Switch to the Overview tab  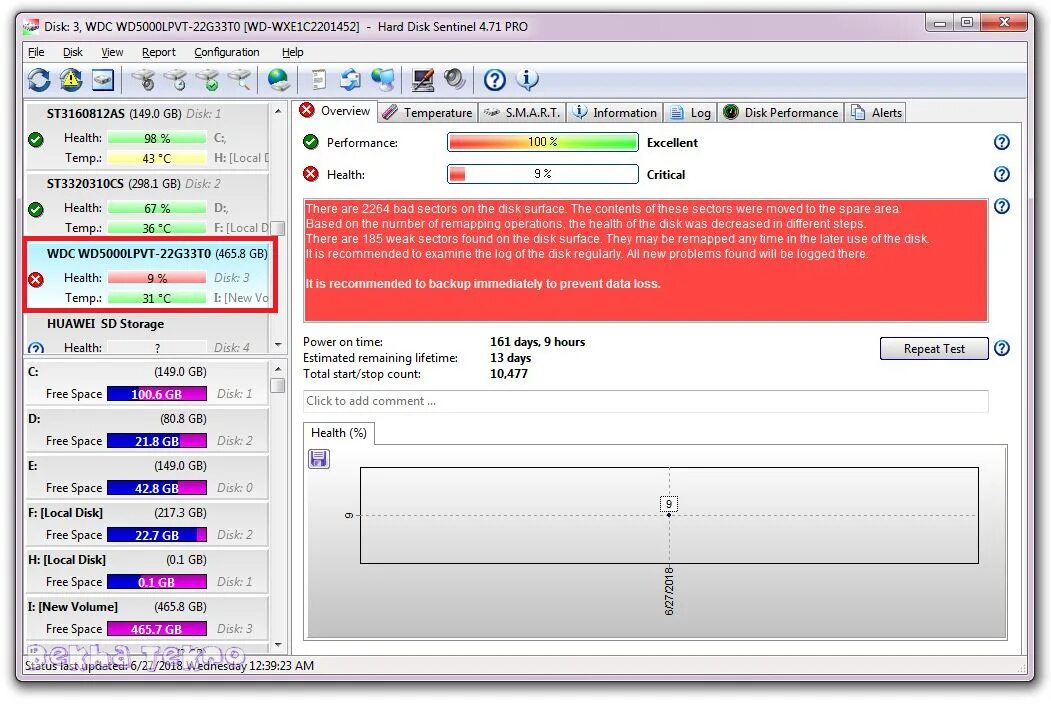pos(335,111)
